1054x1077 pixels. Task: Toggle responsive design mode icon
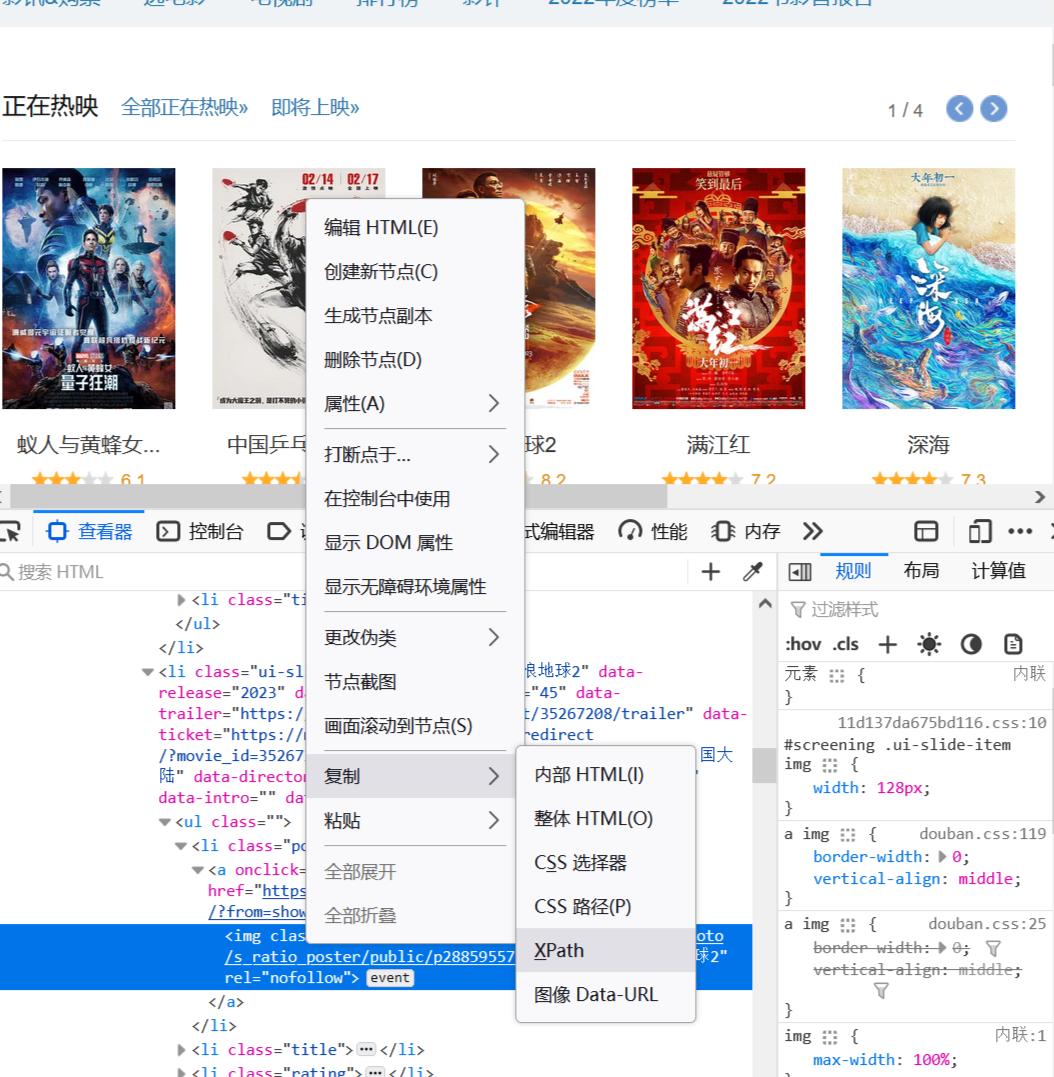click(979, 531)
